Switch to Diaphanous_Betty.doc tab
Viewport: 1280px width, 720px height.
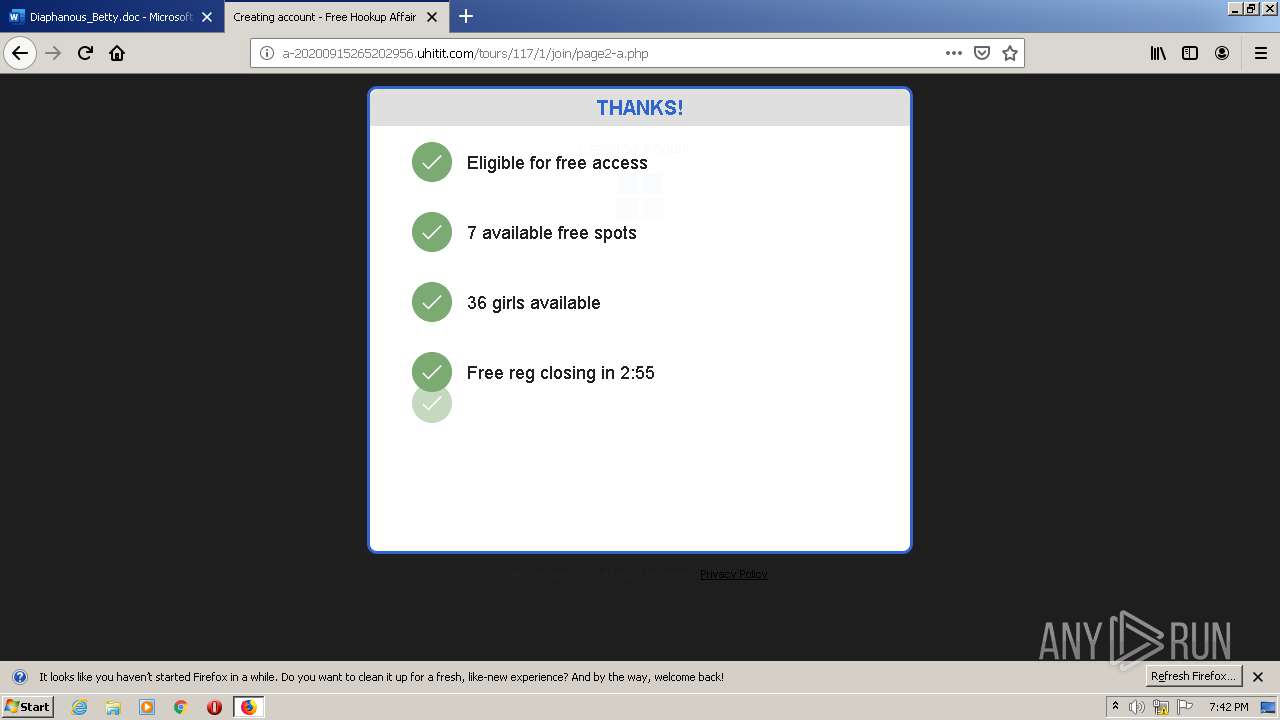coord(112,17)
